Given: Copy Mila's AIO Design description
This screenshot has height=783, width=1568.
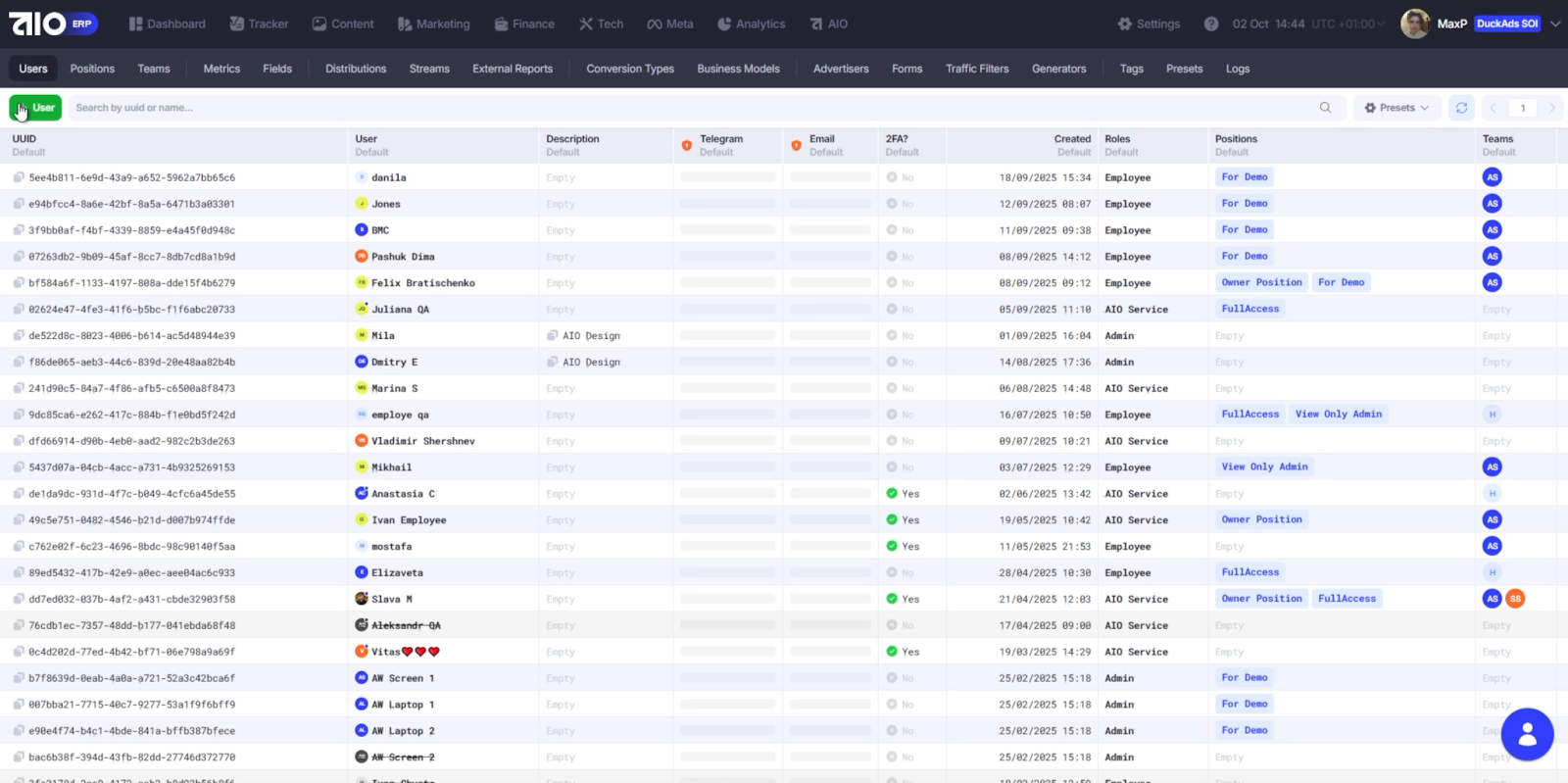Looking at the screenshot, I should point(553,336).
